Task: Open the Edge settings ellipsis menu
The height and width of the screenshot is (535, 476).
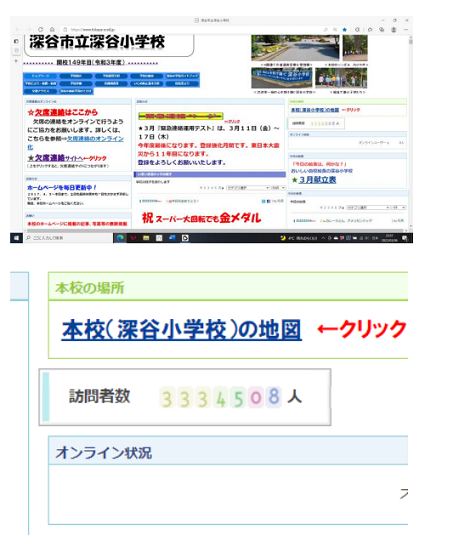Action: (406, 30)
